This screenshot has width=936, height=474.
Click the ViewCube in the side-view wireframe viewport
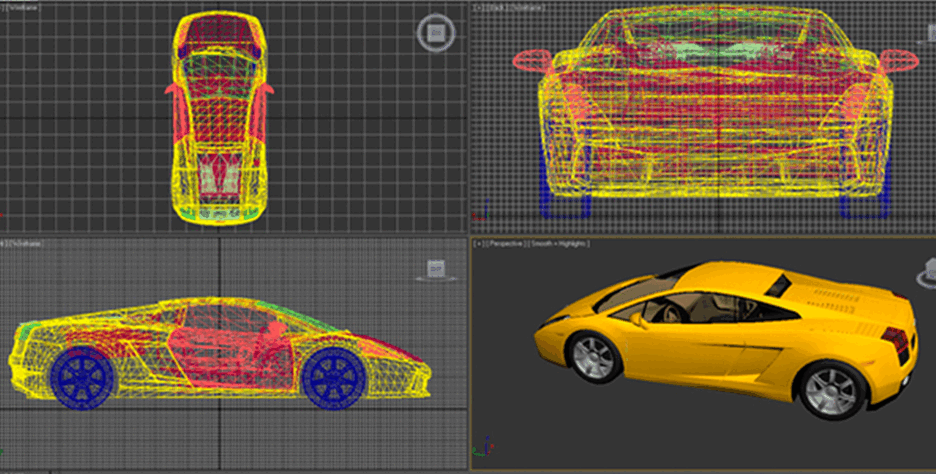coord(436,270)
